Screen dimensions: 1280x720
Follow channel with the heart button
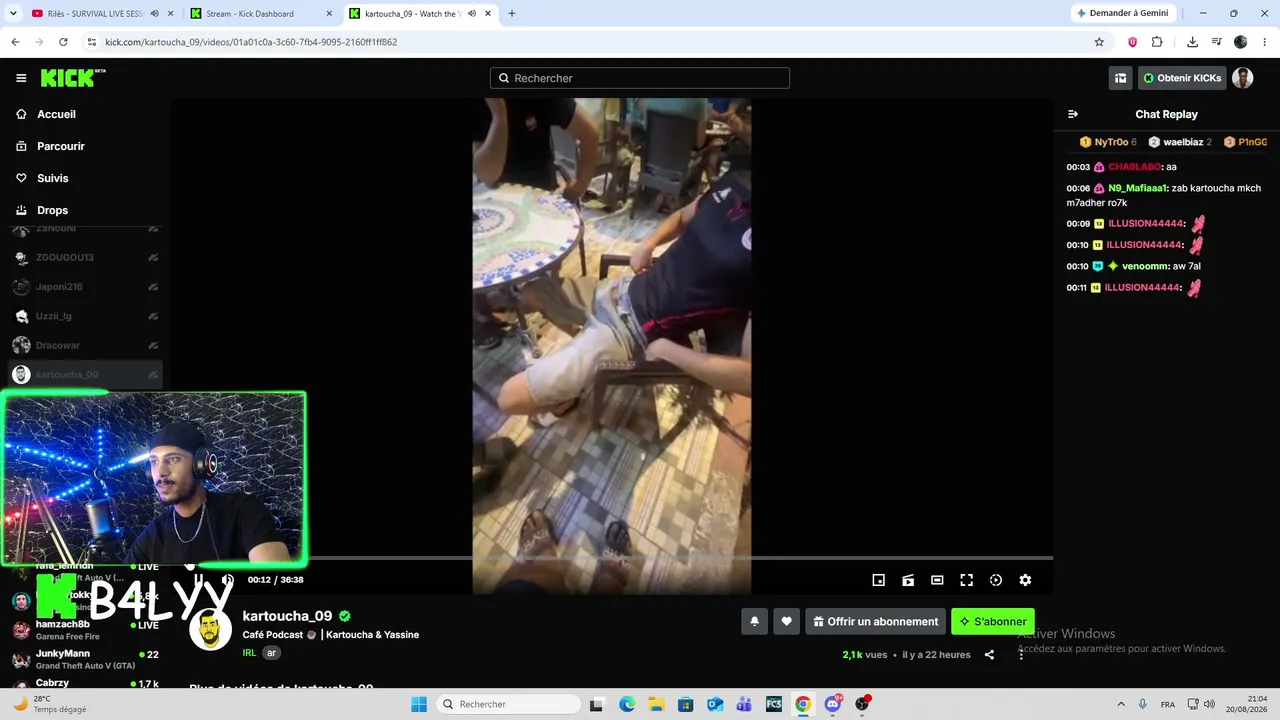[x=786, y=621]
